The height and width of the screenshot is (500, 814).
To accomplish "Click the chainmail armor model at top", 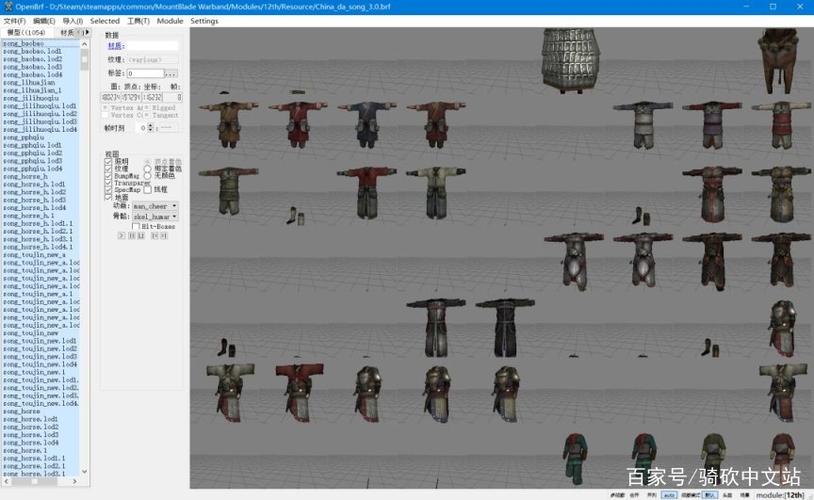I will [571, 61].
